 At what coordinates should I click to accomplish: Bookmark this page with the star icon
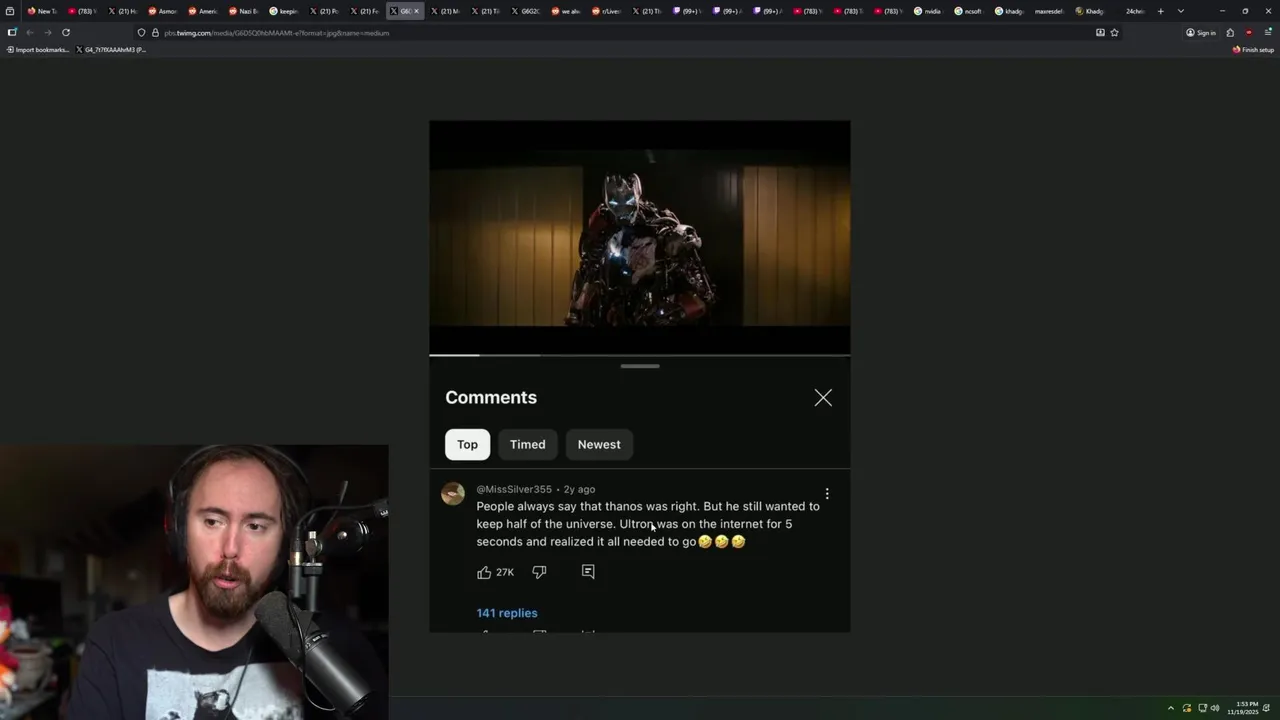click(x=1114, y=32)
